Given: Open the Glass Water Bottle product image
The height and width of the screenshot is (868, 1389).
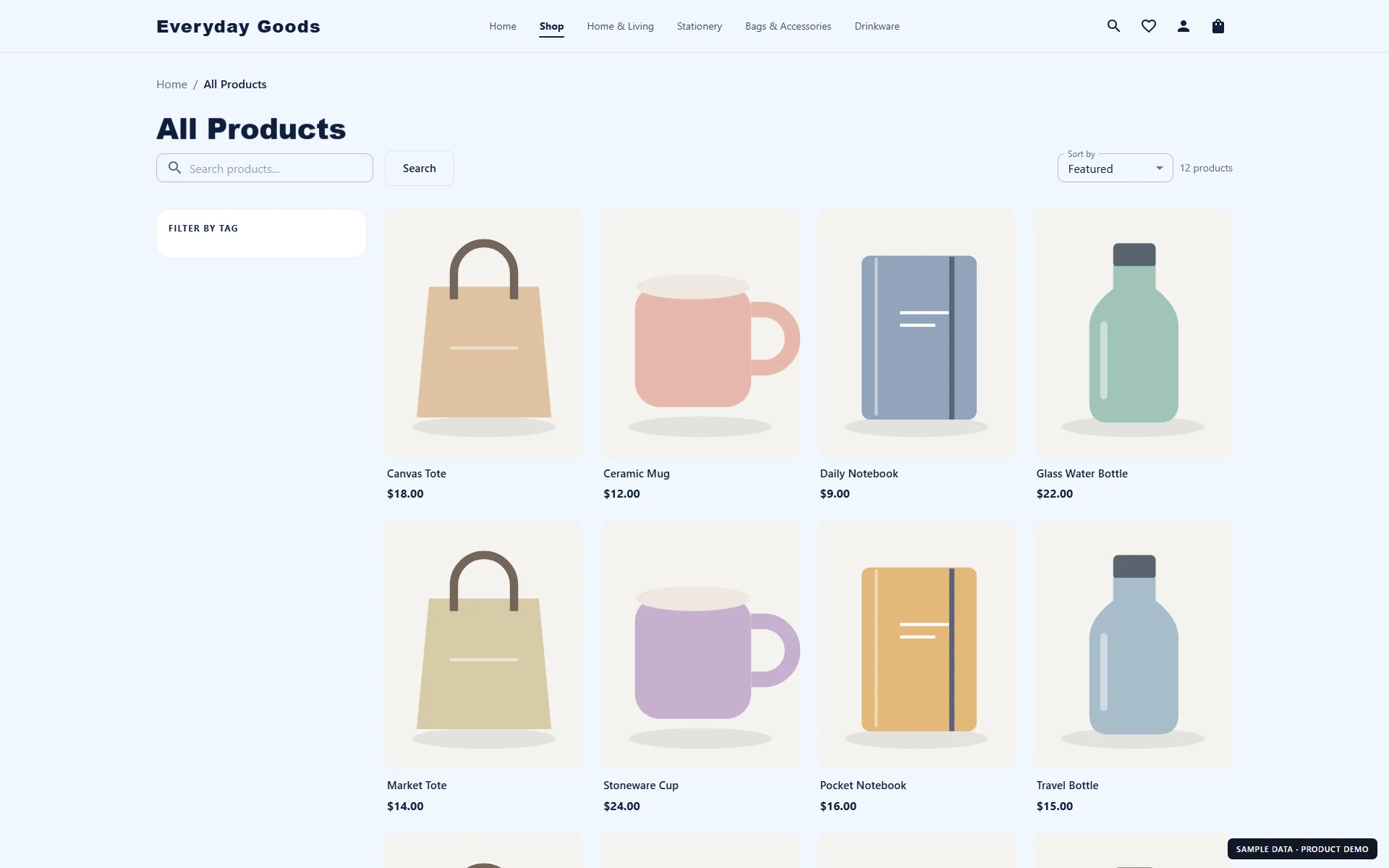Looking at the screenshot, I should point(1133,333).
